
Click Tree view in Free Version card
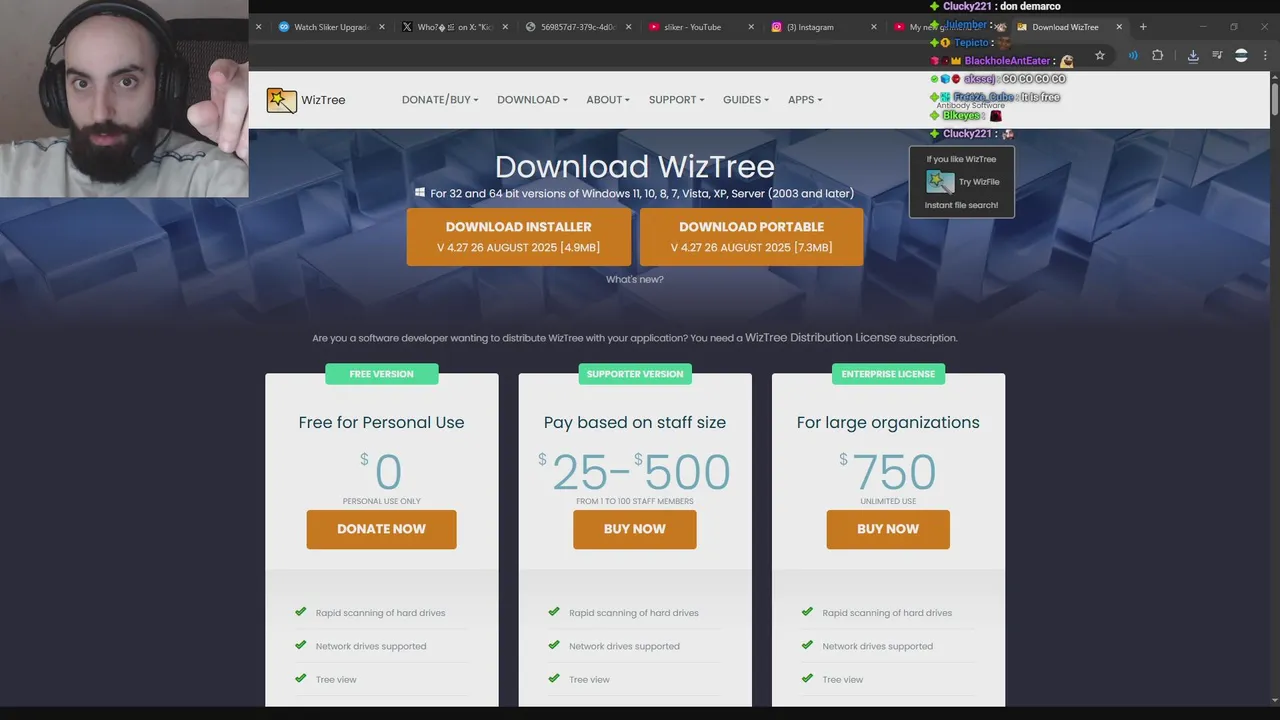(x=336, y=680)
